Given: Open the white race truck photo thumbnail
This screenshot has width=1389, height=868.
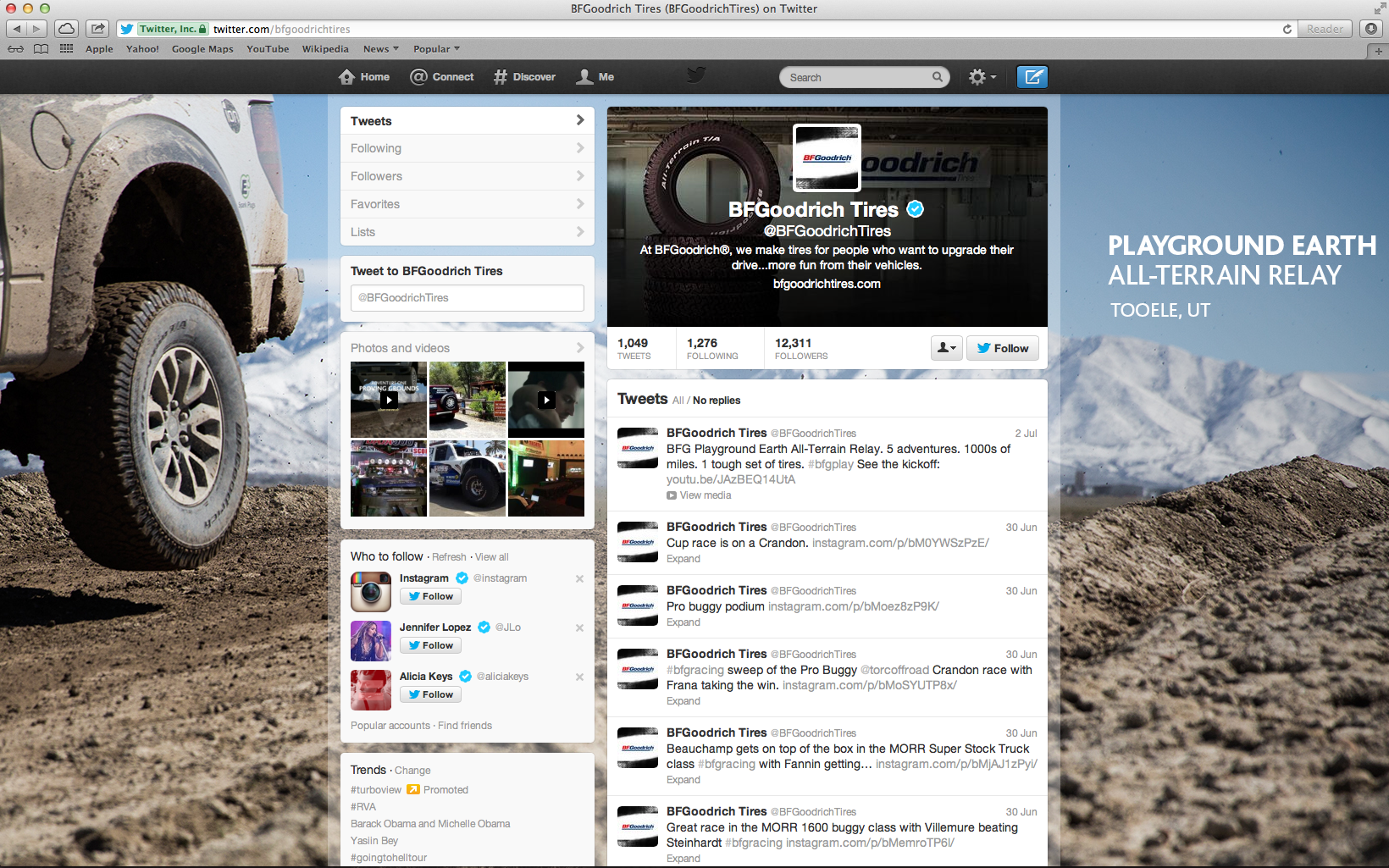Looking at the screenshot, I should tap(468, 478).
